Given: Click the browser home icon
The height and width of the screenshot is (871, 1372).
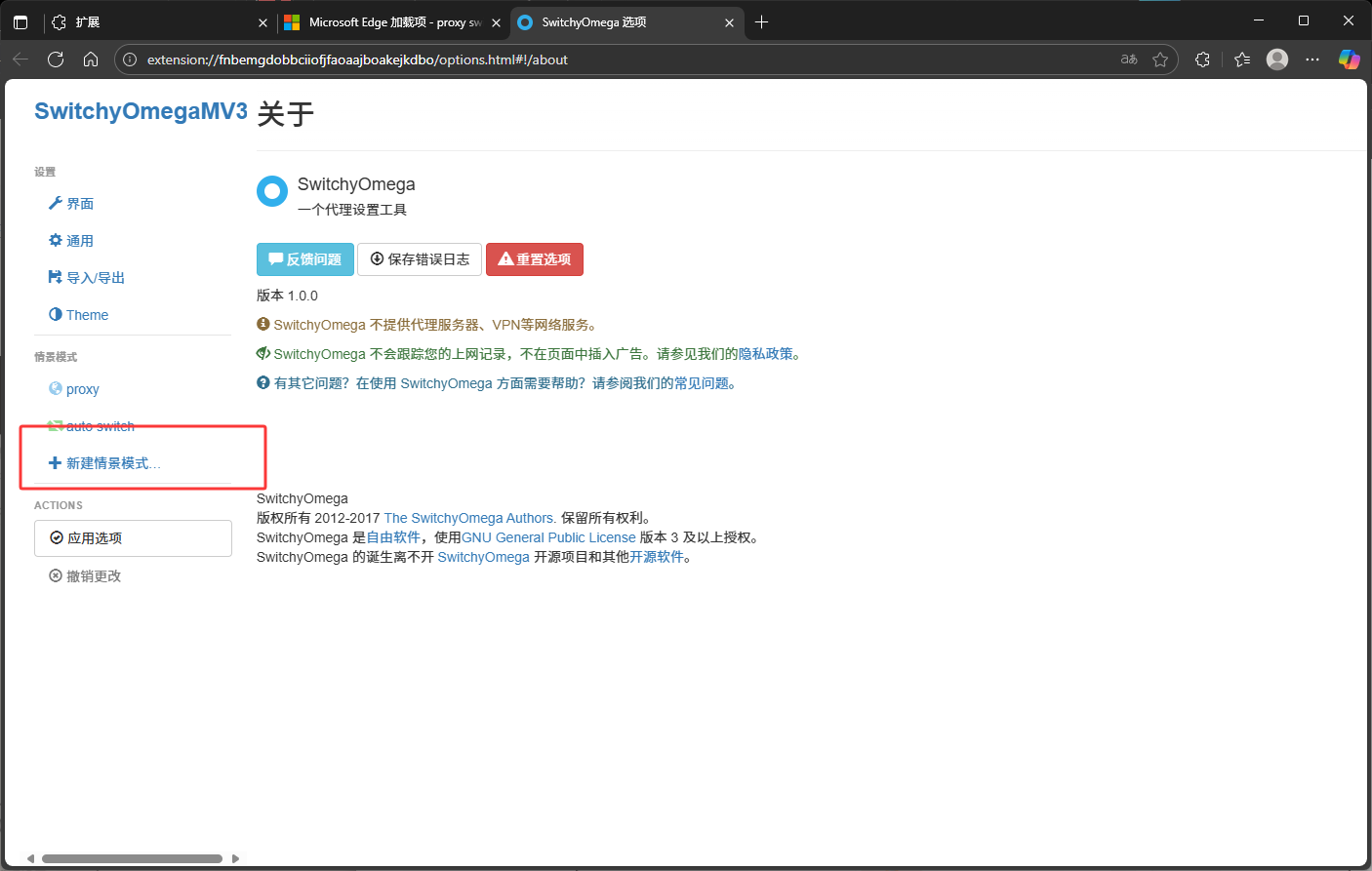Looking at the screenshot, I should [x=91, y=59].
